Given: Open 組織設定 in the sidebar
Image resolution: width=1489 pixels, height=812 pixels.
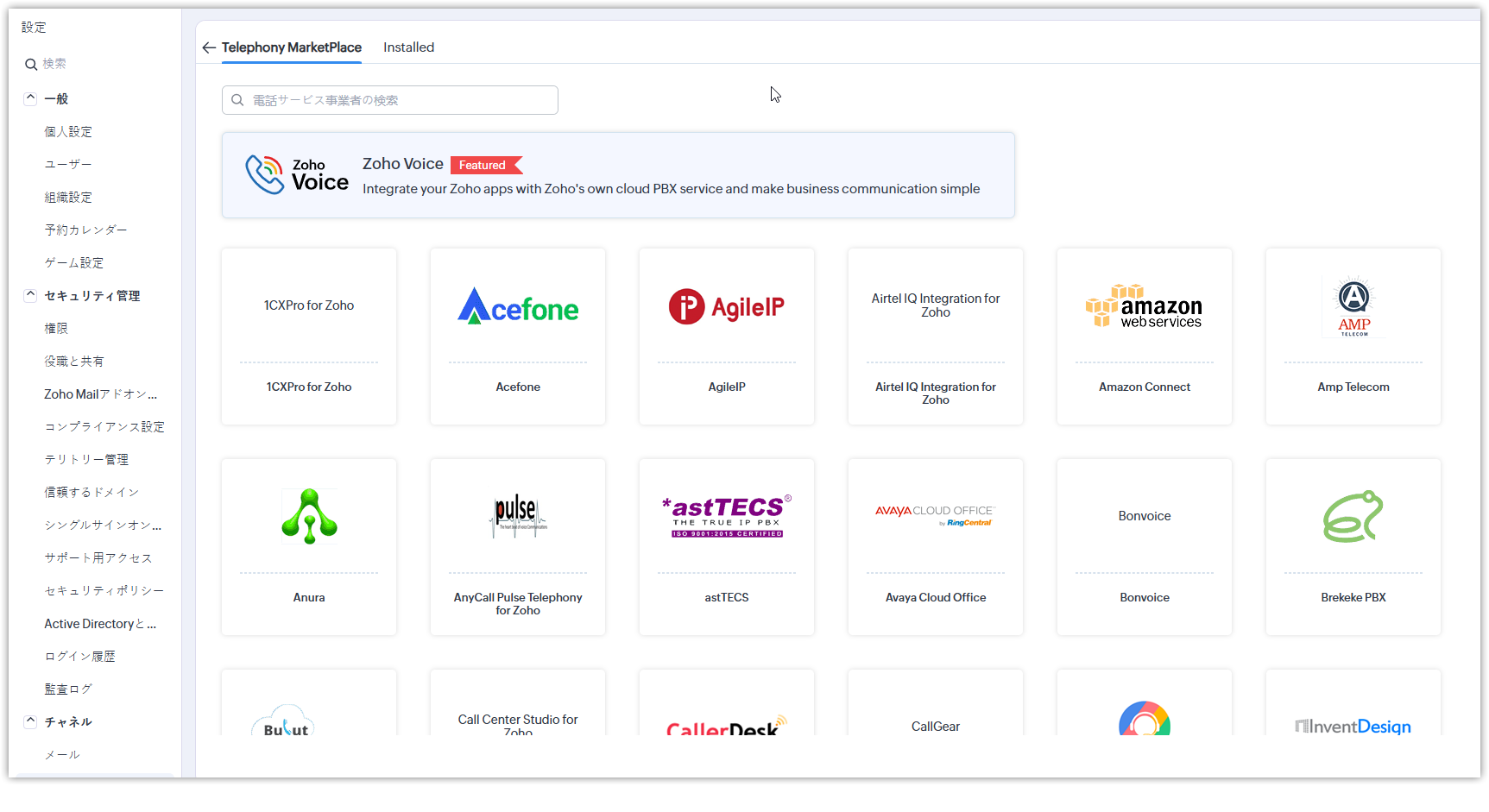Looking at the screenshot, I should [68, 197].
